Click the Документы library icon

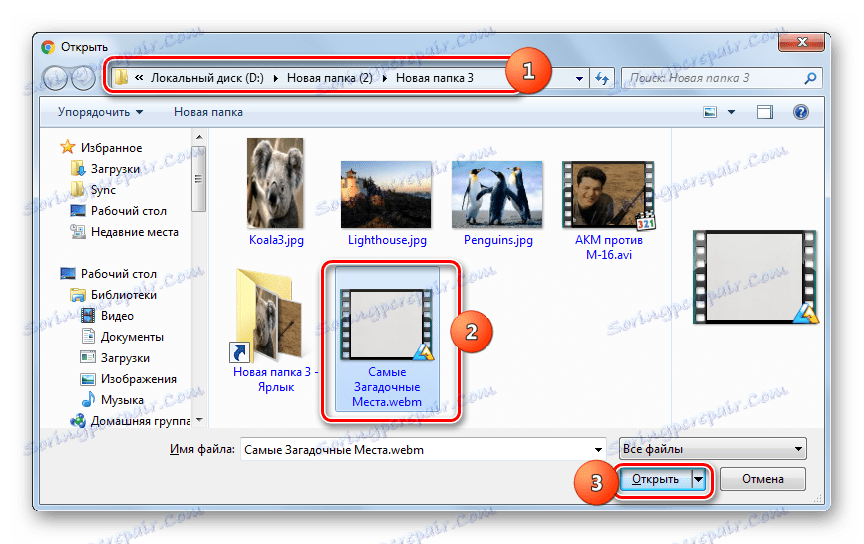[88, 336]
